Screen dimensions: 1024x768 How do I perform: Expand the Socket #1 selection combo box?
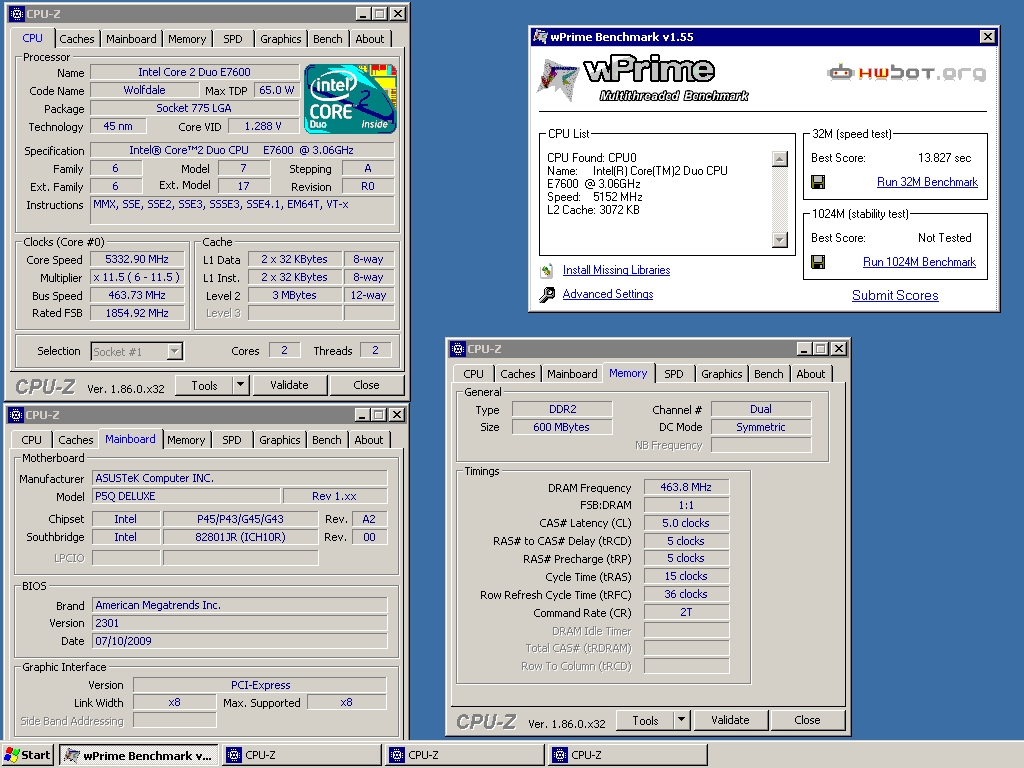174,351
